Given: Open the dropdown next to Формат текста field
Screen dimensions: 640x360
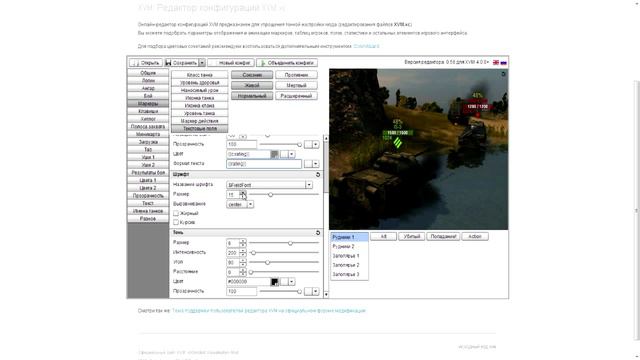Looking at the screenshot, I should tap(316, 164).
